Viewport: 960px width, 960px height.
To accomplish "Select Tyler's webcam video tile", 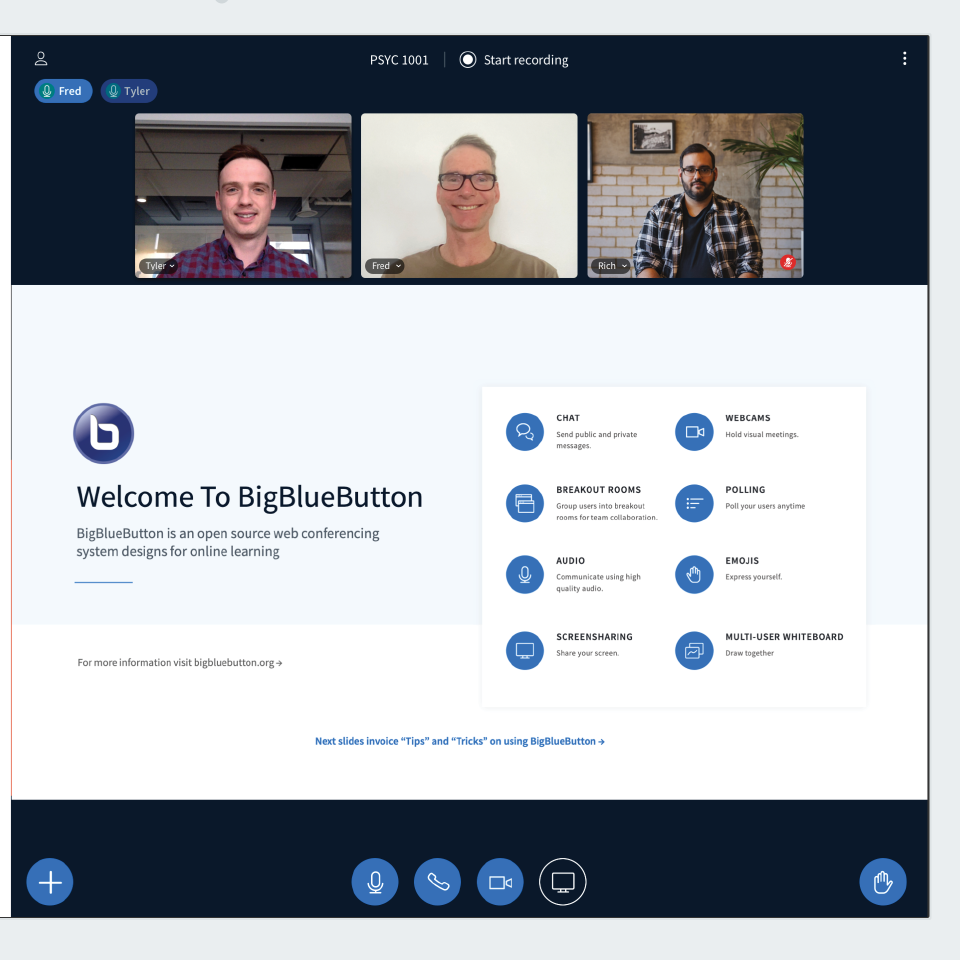I will pyautogui.click(x=243, y=195).
